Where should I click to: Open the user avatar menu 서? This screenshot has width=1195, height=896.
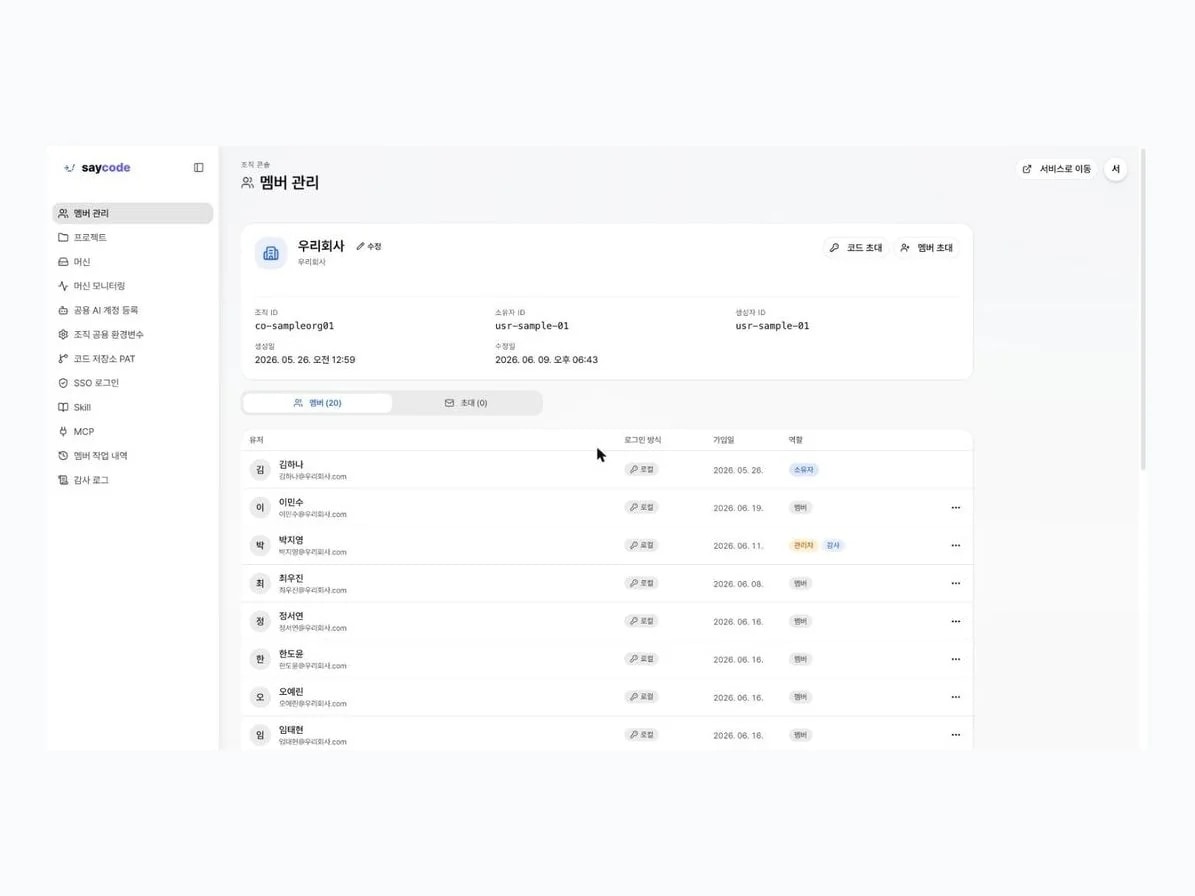(1116, 169)
